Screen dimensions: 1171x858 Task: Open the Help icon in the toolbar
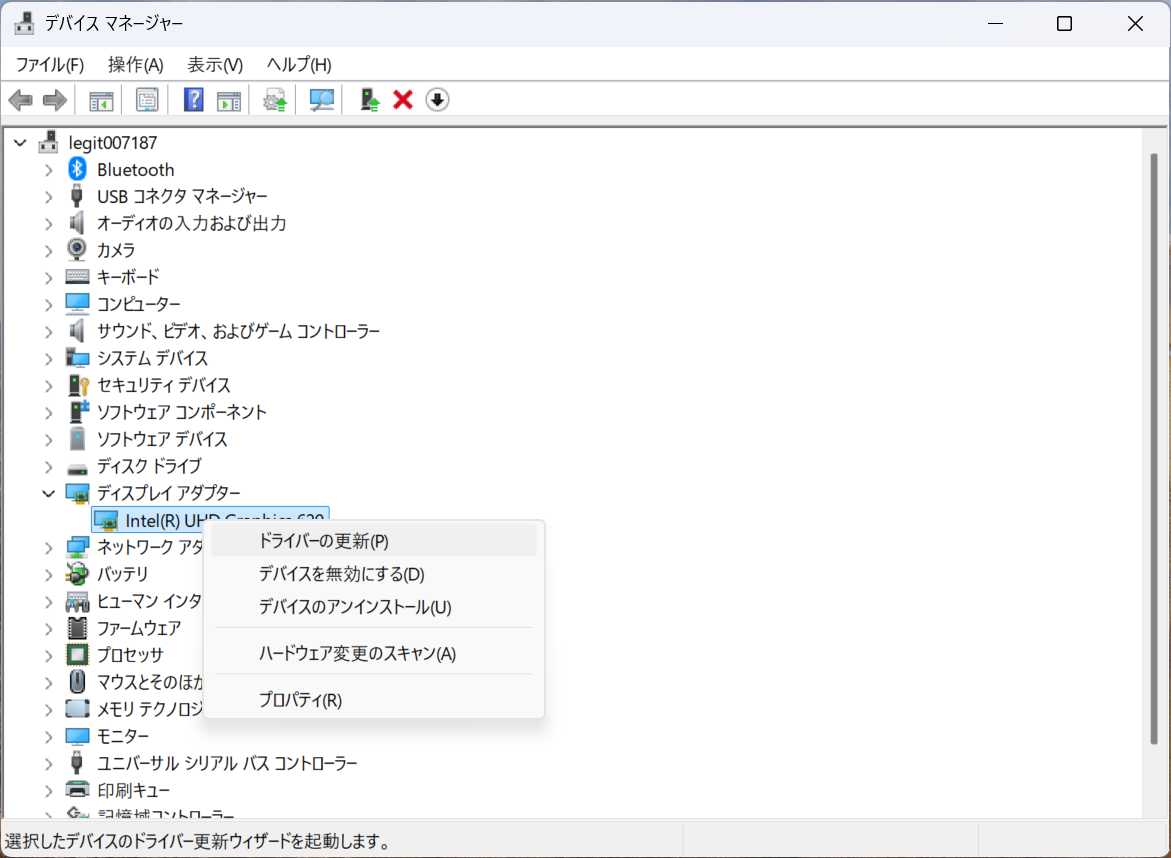point(193,99)
